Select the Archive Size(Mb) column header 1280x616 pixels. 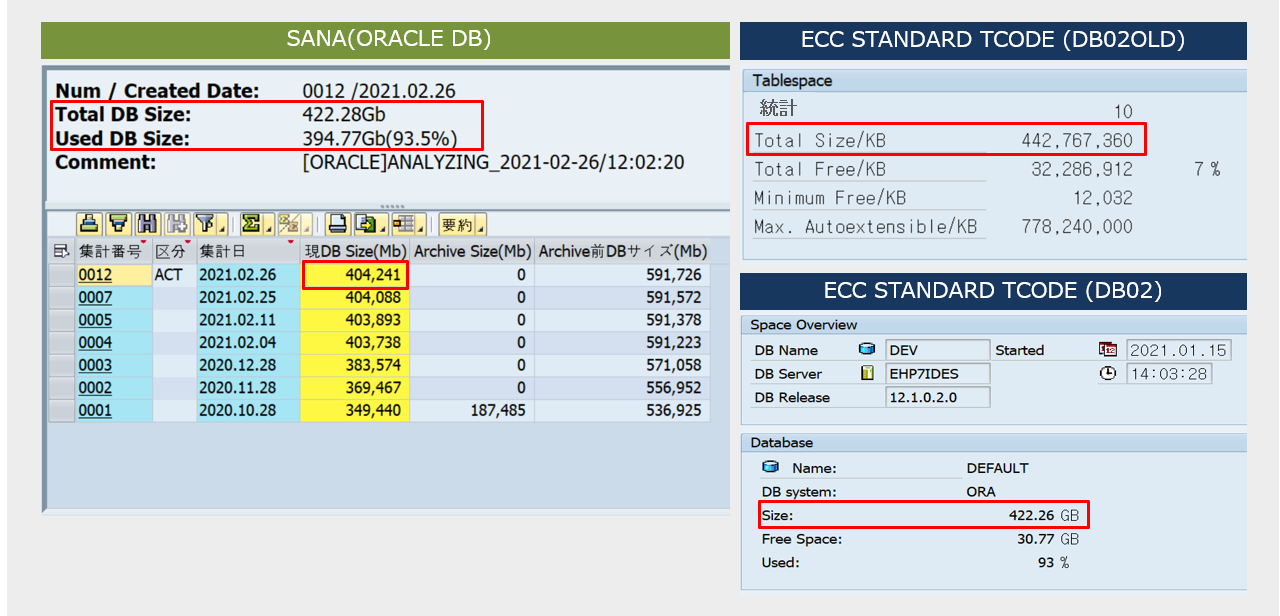coord(472,251)
